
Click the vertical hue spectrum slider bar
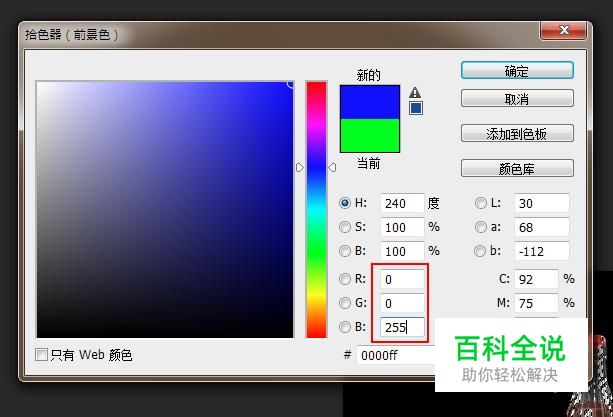316,209
